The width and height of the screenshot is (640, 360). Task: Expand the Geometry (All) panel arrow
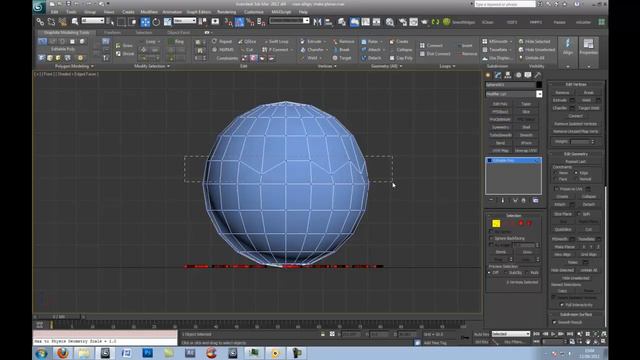tap(401, 66)
